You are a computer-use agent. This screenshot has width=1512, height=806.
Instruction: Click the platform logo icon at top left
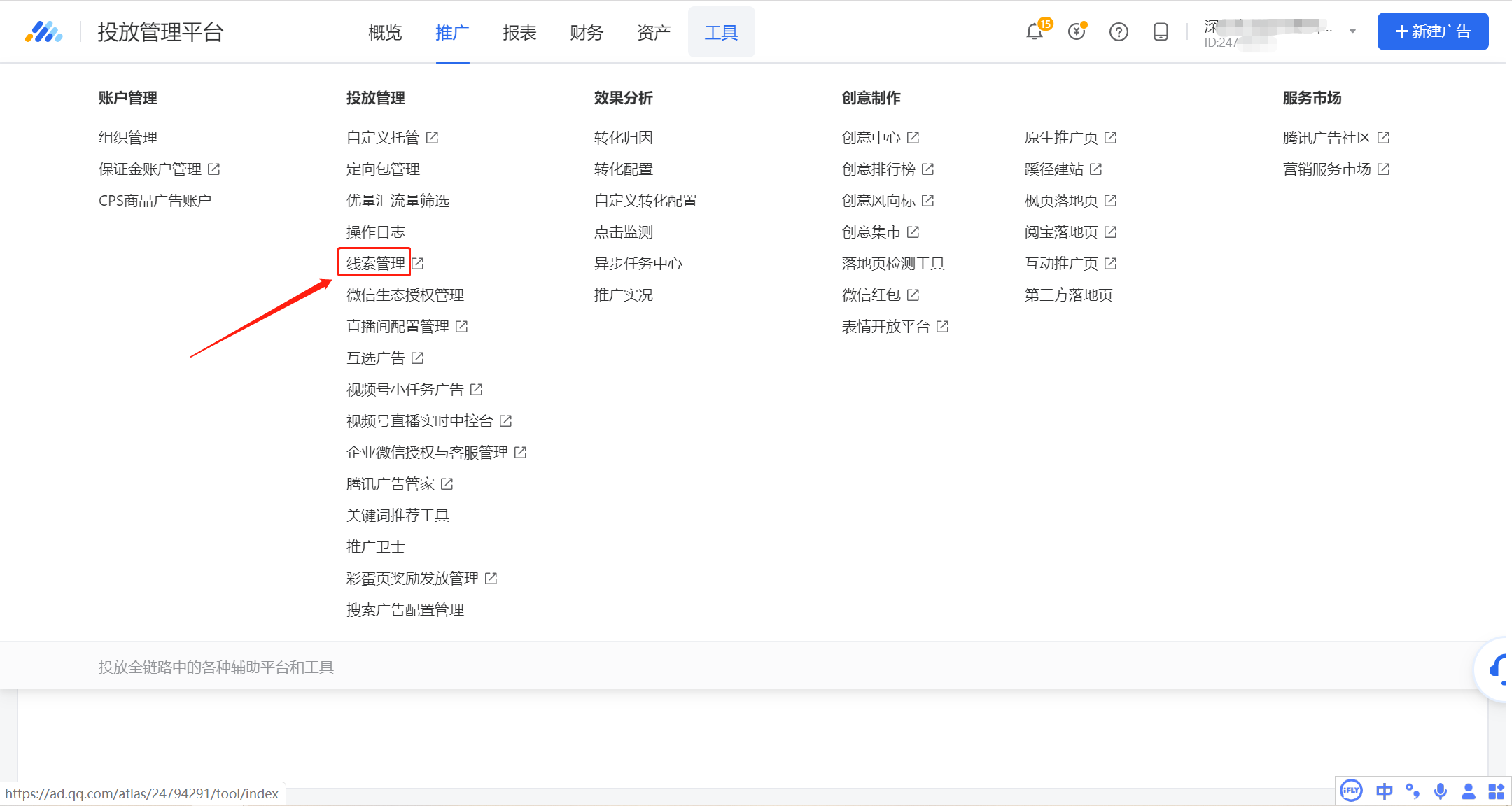click(43, 32)
